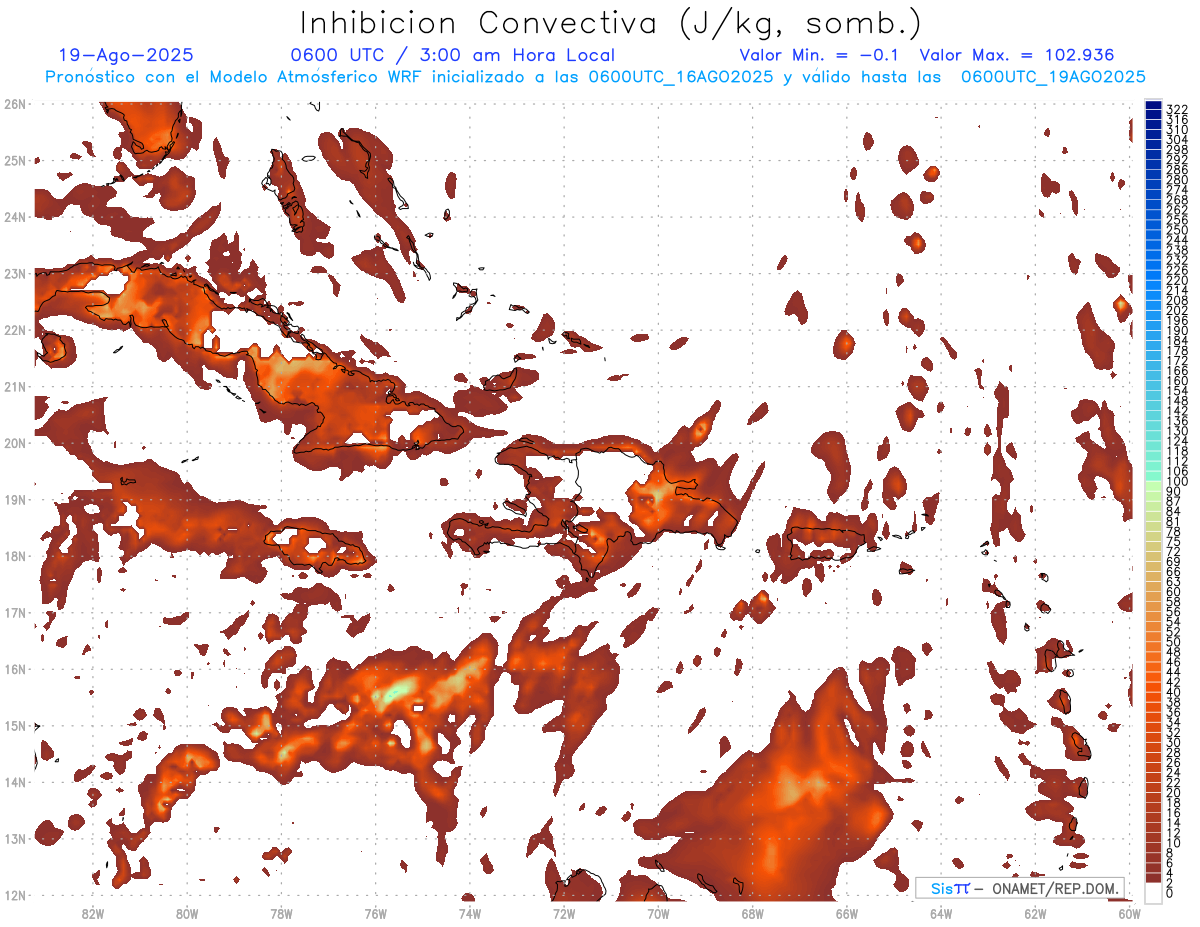Screen dimensions: 1200x927
Task: Click the '12N' latitude label
Action: [15, 895]
